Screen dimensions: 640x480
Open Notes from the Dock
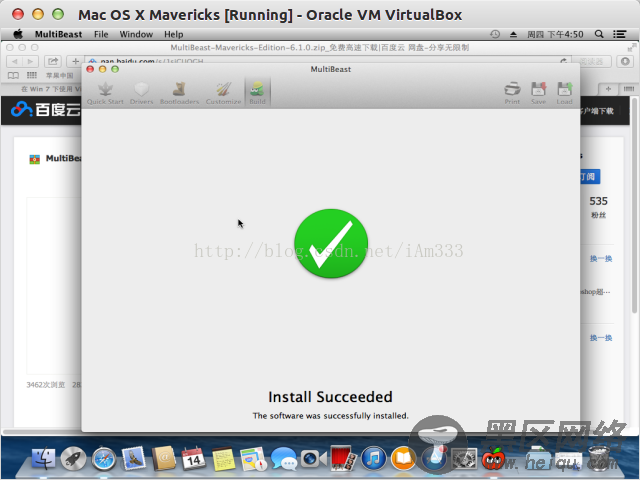click(x=224, y=458)
